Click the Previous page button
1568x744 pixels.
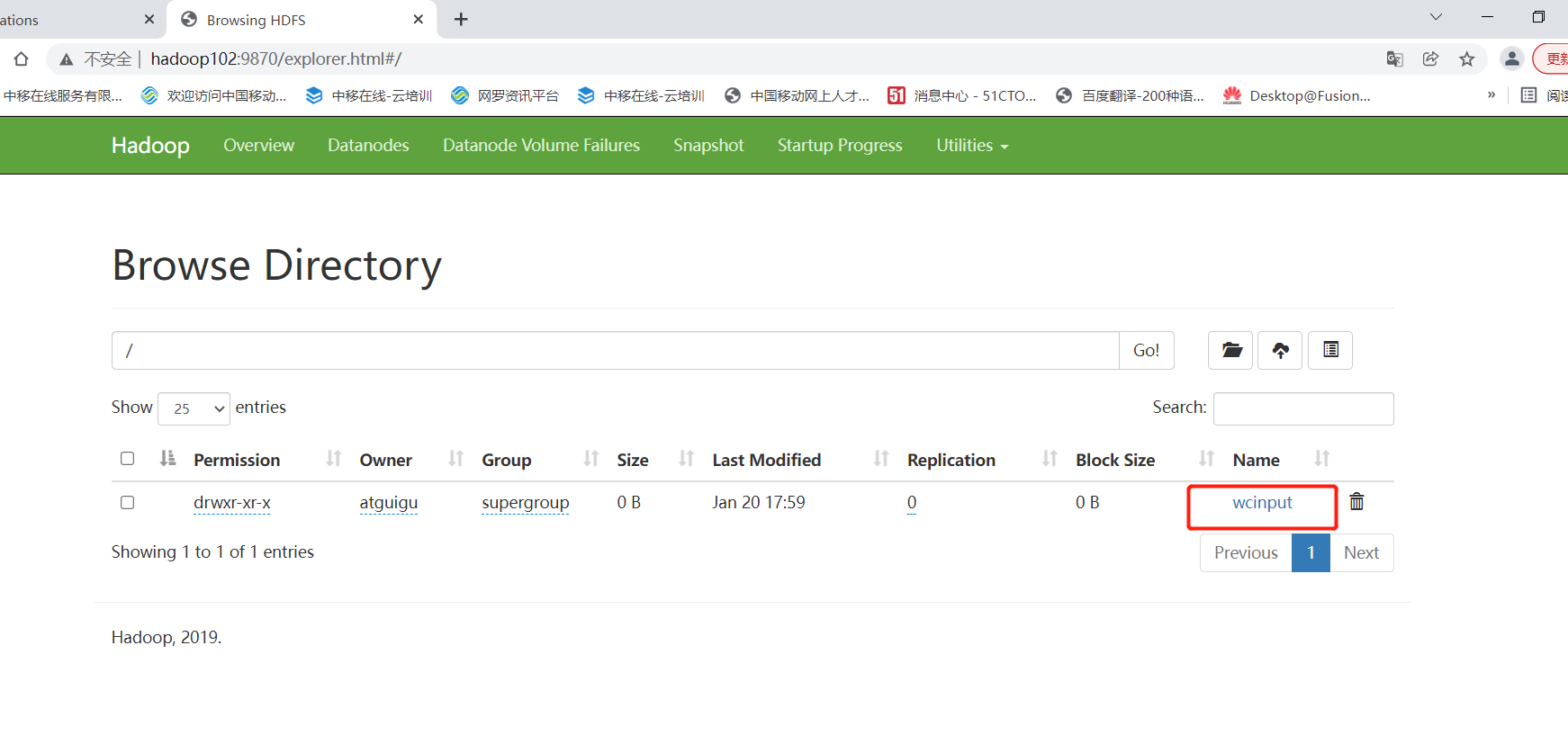tap(1246, 552)
